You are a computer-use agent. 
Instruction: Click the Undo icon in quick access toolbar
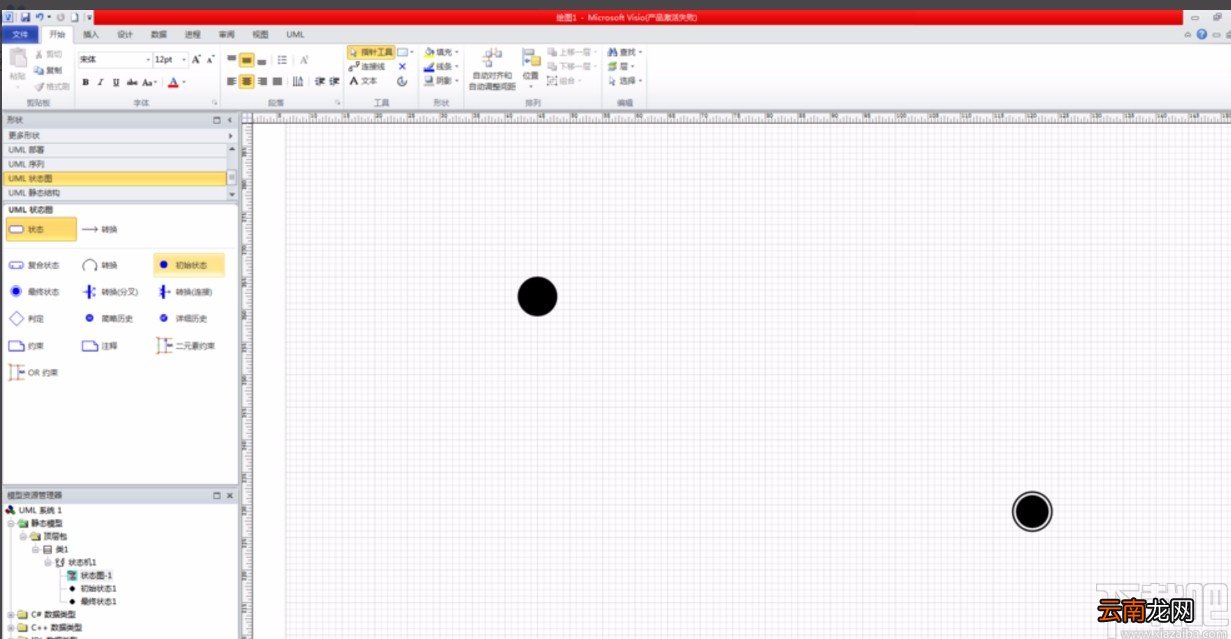tap(39, 17)
